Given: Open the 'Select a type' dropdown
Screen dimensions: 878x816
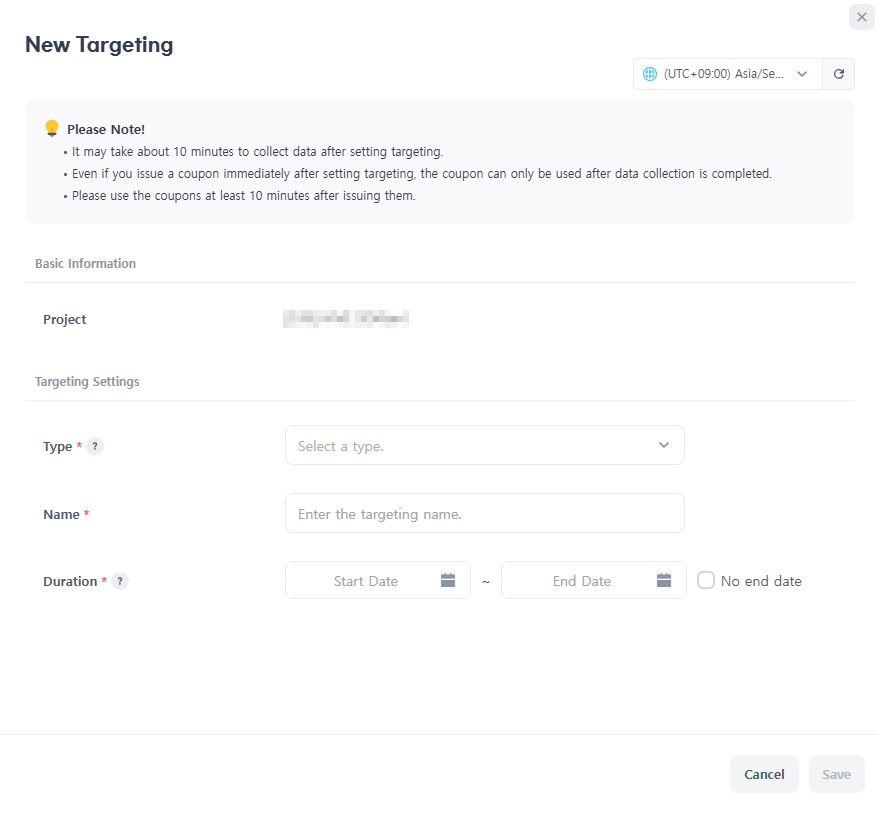Looking at the screenshot, I should pyautogui.click(x=484, y=445).
